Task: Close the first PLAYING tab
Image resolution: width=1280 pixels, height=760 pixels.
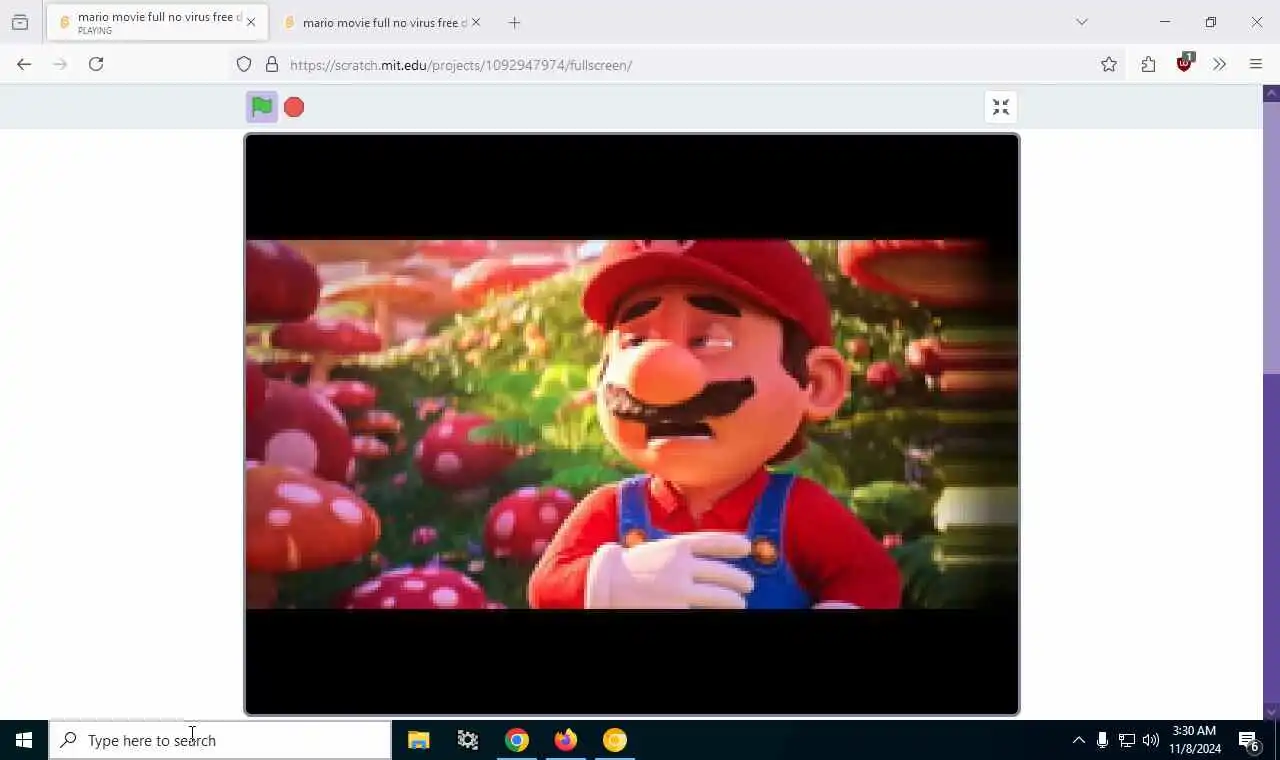Action: click(251, 22)
